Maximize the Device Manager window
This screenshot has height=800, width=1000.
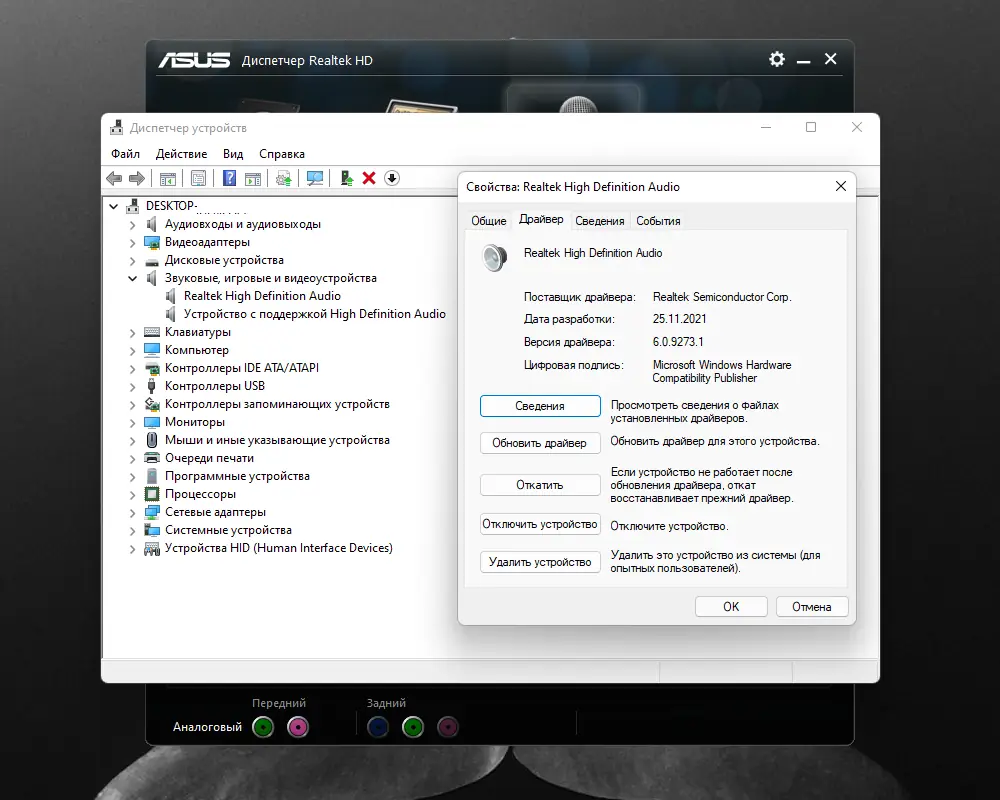[811, 128]
